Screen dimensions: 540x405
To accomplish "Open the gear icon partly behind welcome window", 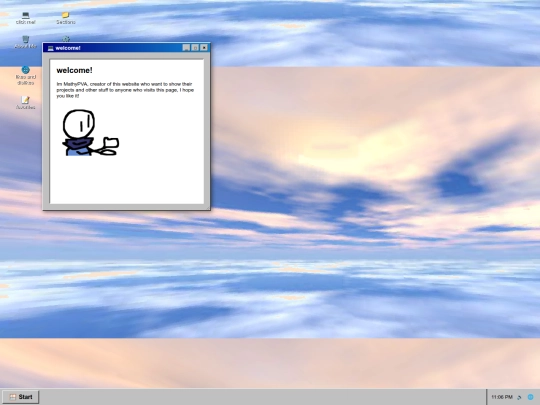I will click(66, 39).
